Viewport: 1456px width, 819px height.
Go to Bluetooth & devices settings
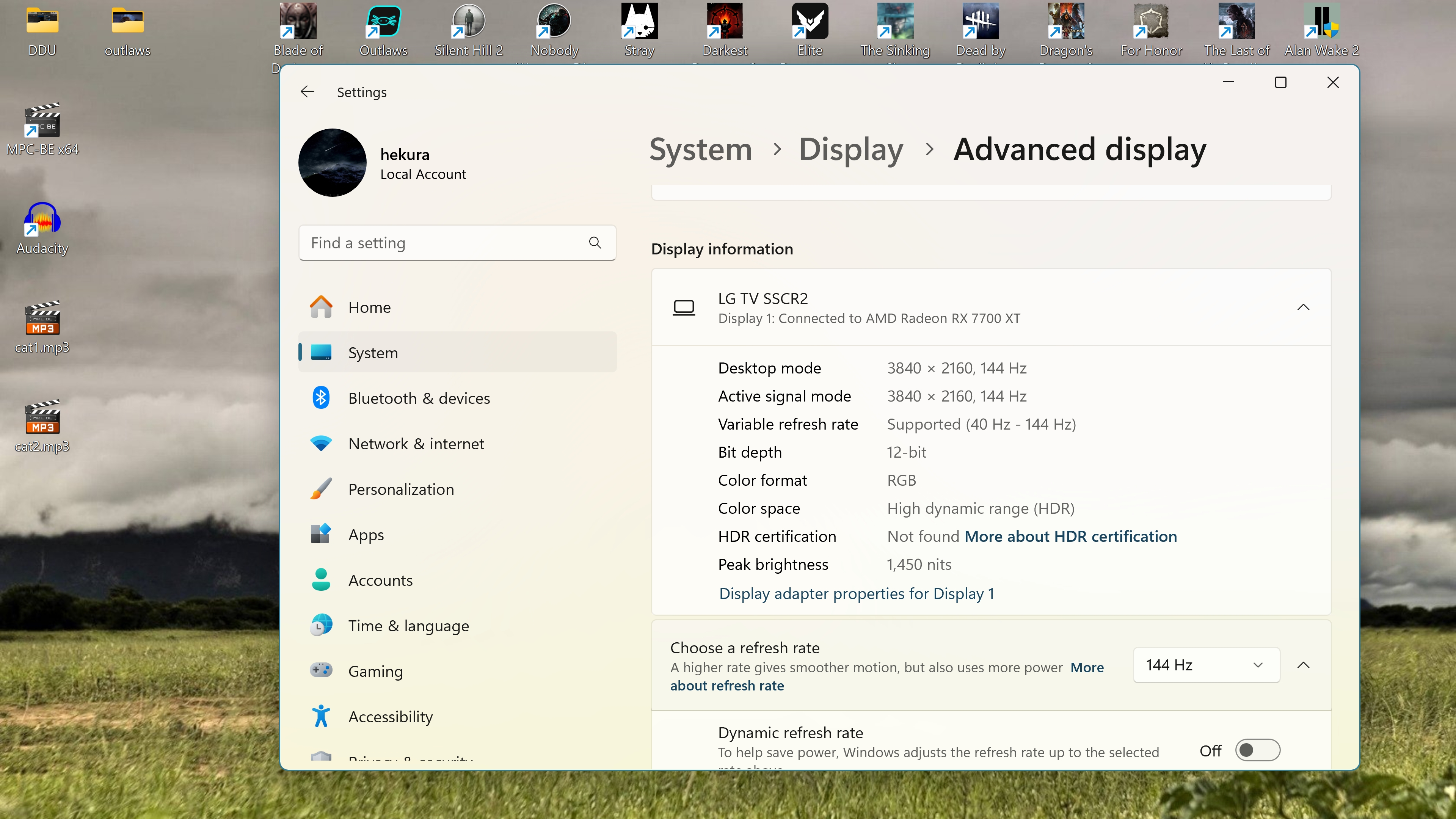click(x=419, y=398)
